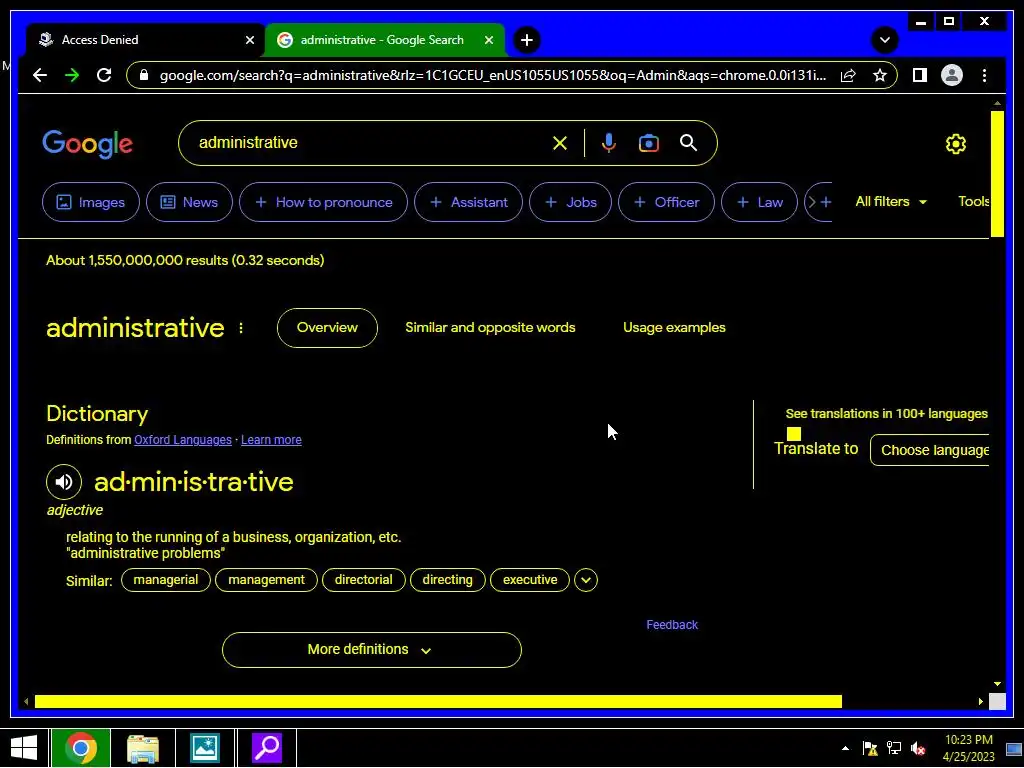Open File Explorer from the taskbar

[x=143, y=748]
